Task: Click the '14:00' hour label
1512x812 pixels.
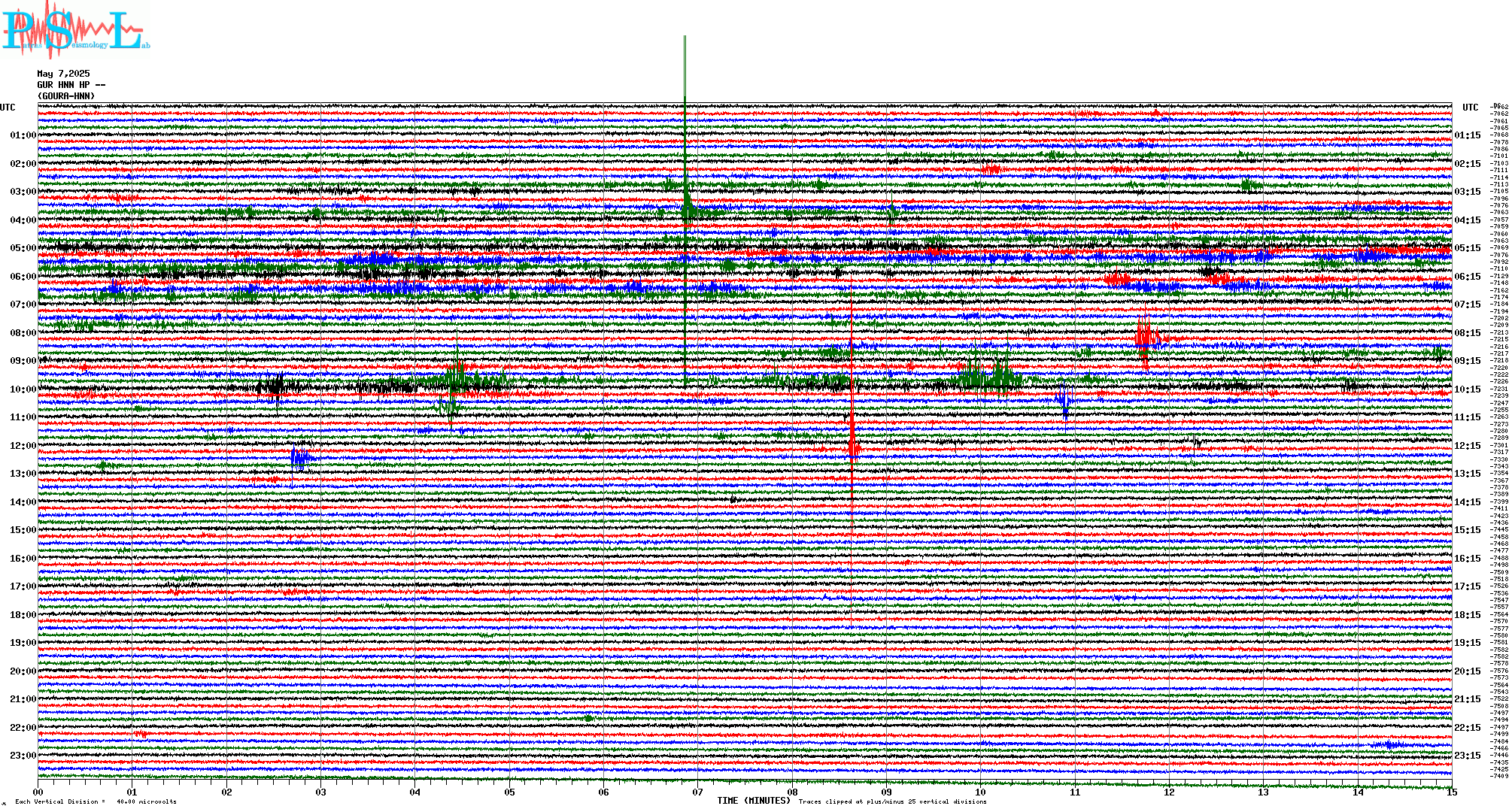Action: [x=23, y=502]
